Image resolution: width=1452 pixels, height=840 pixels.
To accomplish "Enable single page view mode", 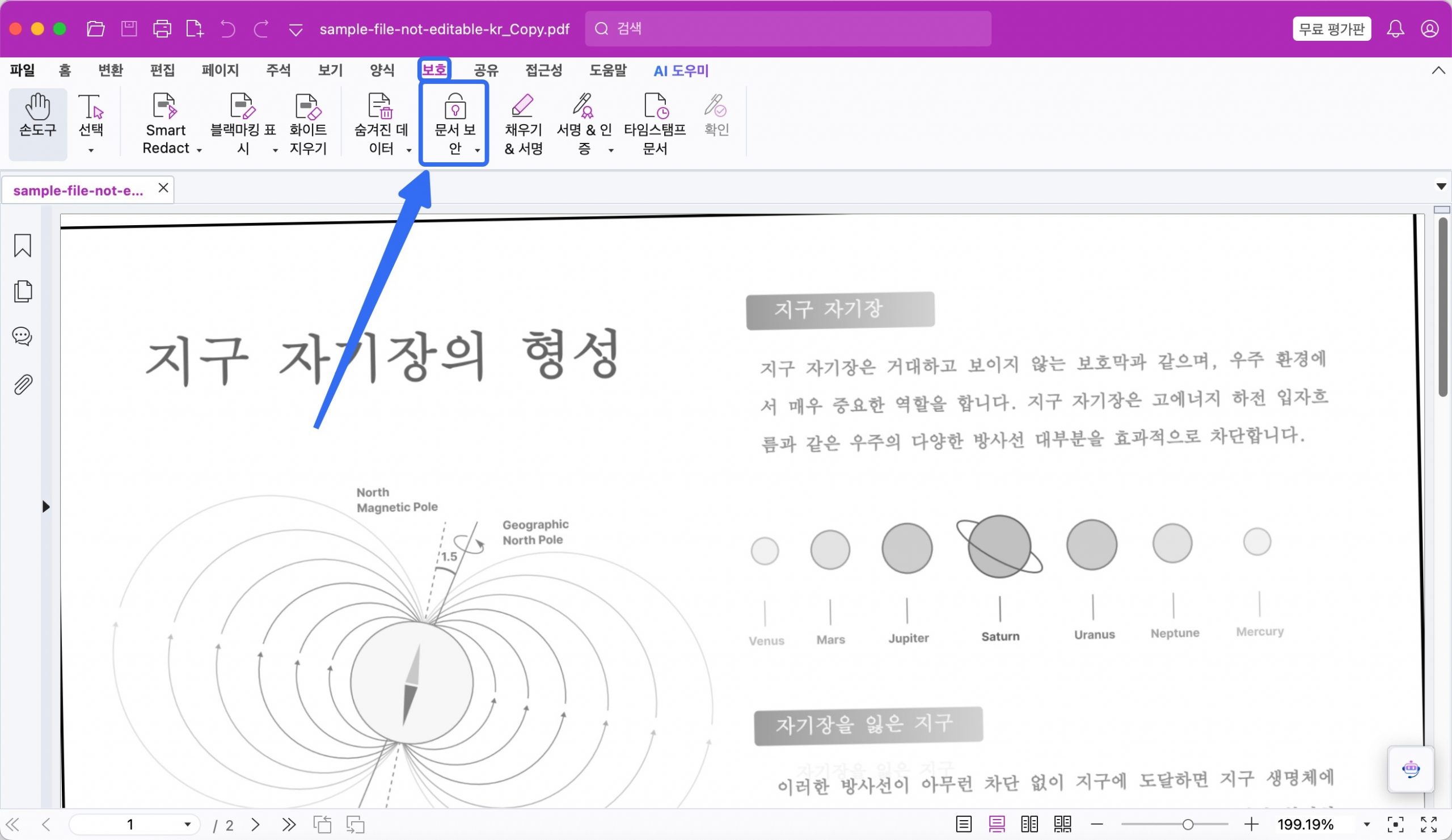I will coord(964,825).
